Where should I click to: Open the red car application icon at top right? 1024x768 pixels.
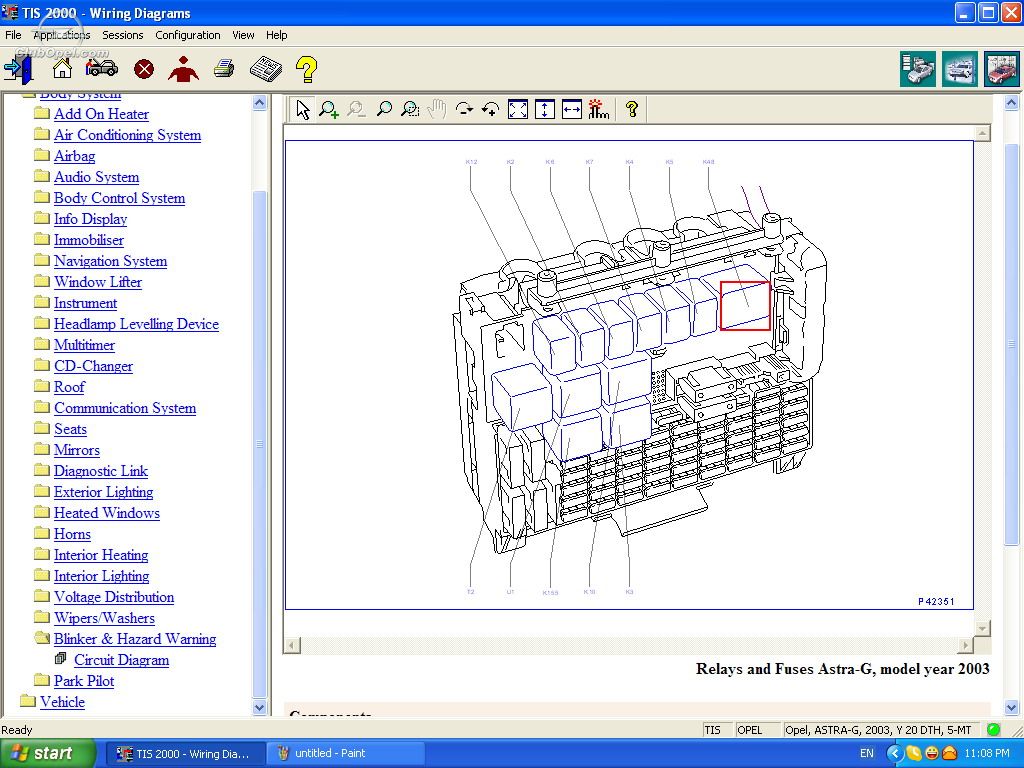(1001, 69)
